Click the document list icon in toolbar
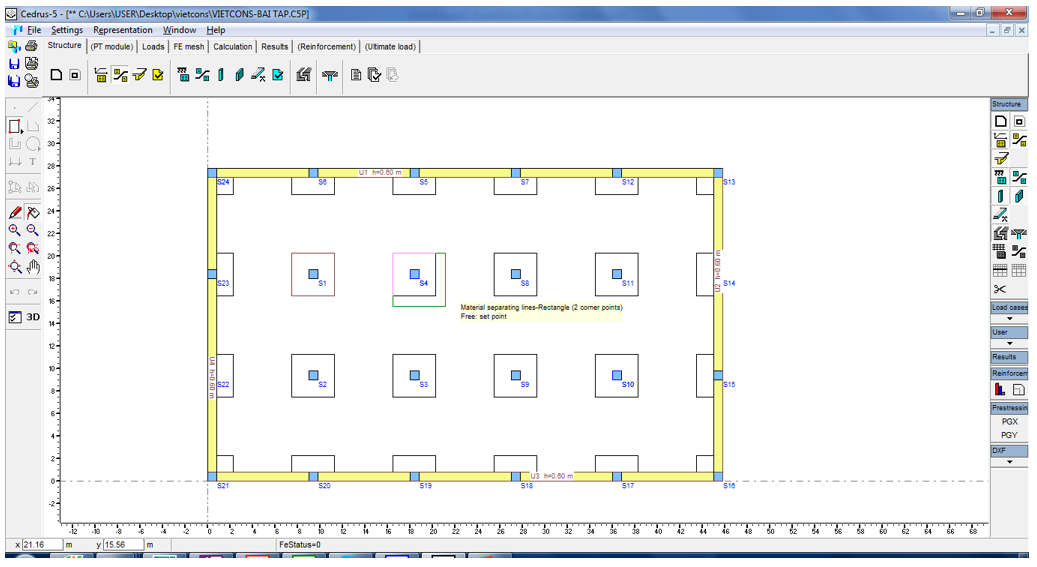Screen dimensions: 1037x567 (356, 75)
